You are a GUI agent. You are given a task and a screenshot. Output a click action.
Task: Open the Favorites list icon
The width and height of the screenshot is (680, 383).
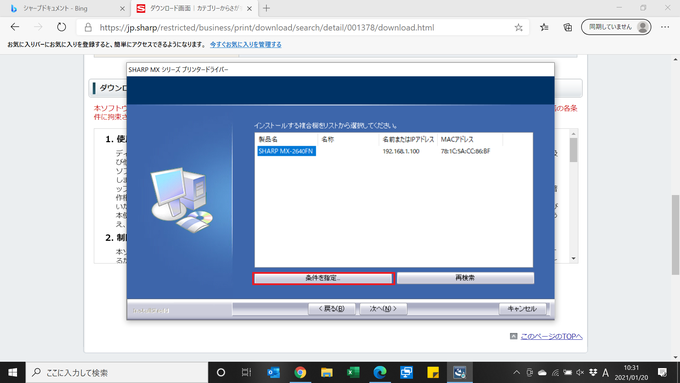coord(544,27)
